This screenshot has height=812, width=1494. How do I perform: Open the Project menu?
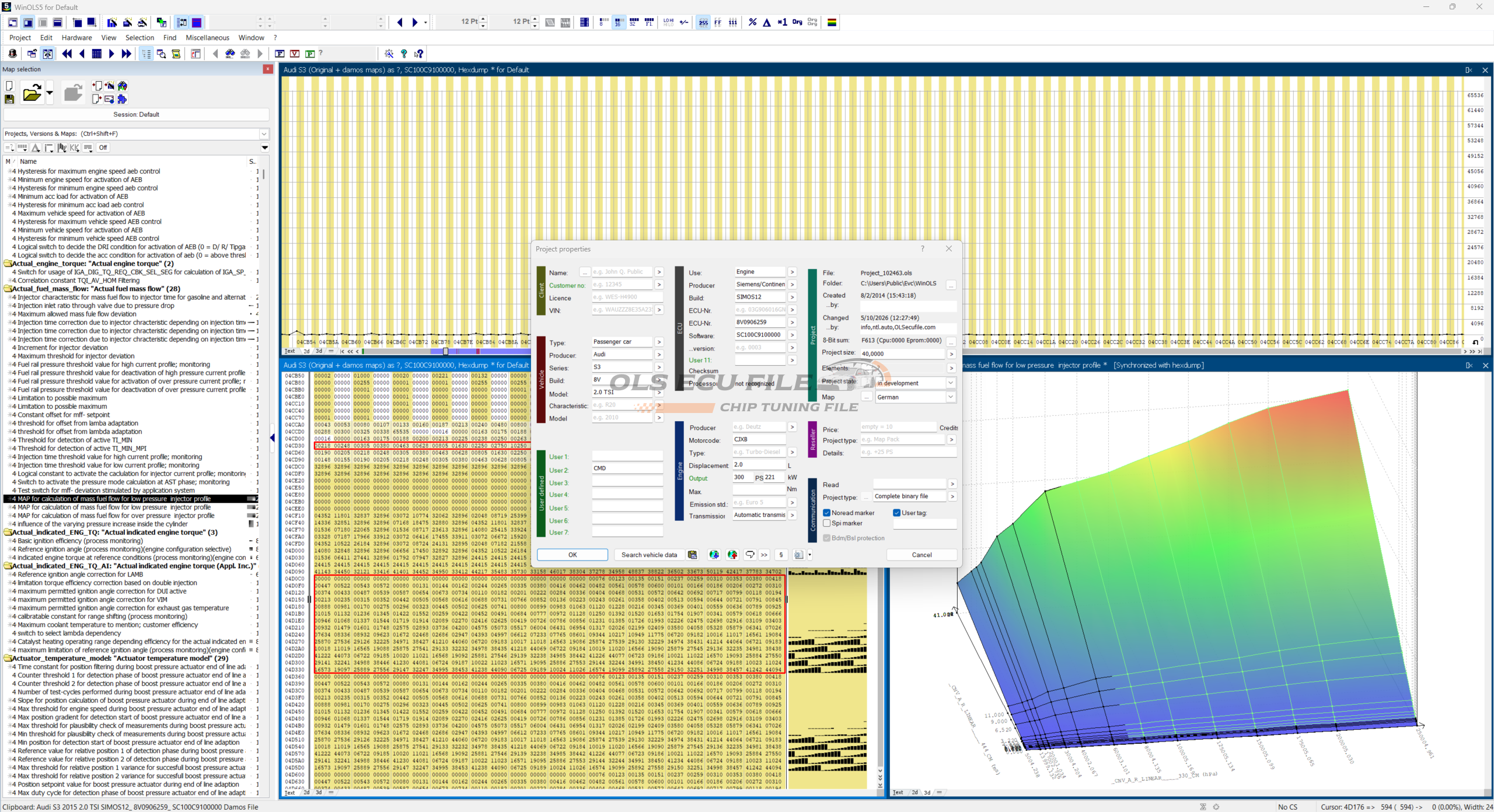[20, 38]
